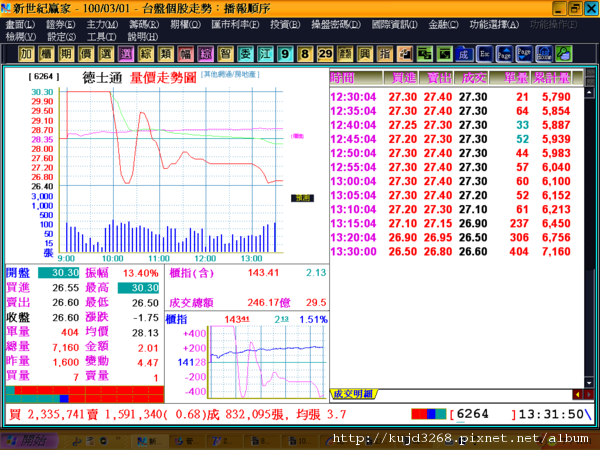
Task: Click the blue 成 folder icon
Action: pos(464,54)
